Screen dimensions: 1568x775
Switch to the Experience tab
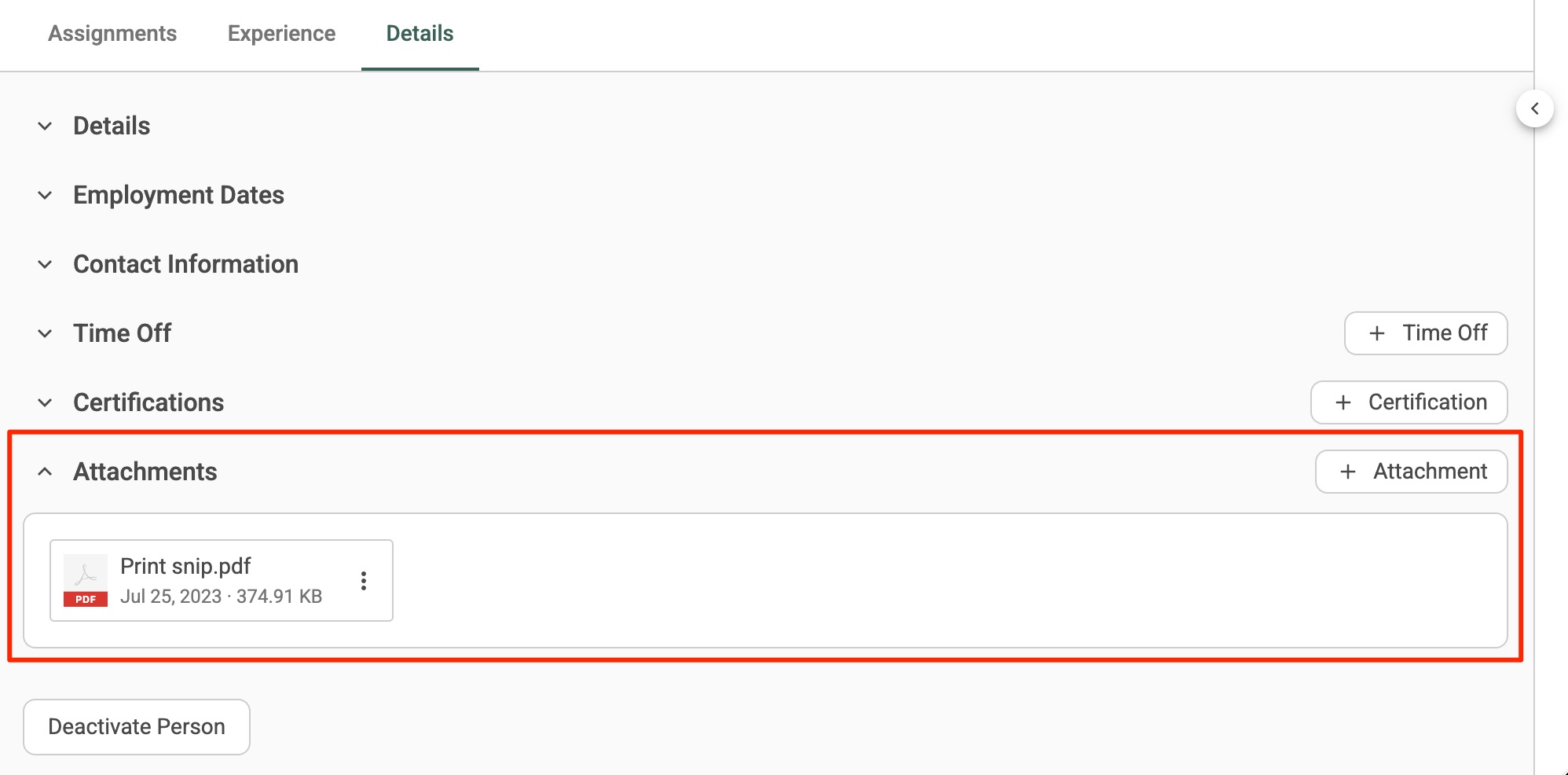281,34
